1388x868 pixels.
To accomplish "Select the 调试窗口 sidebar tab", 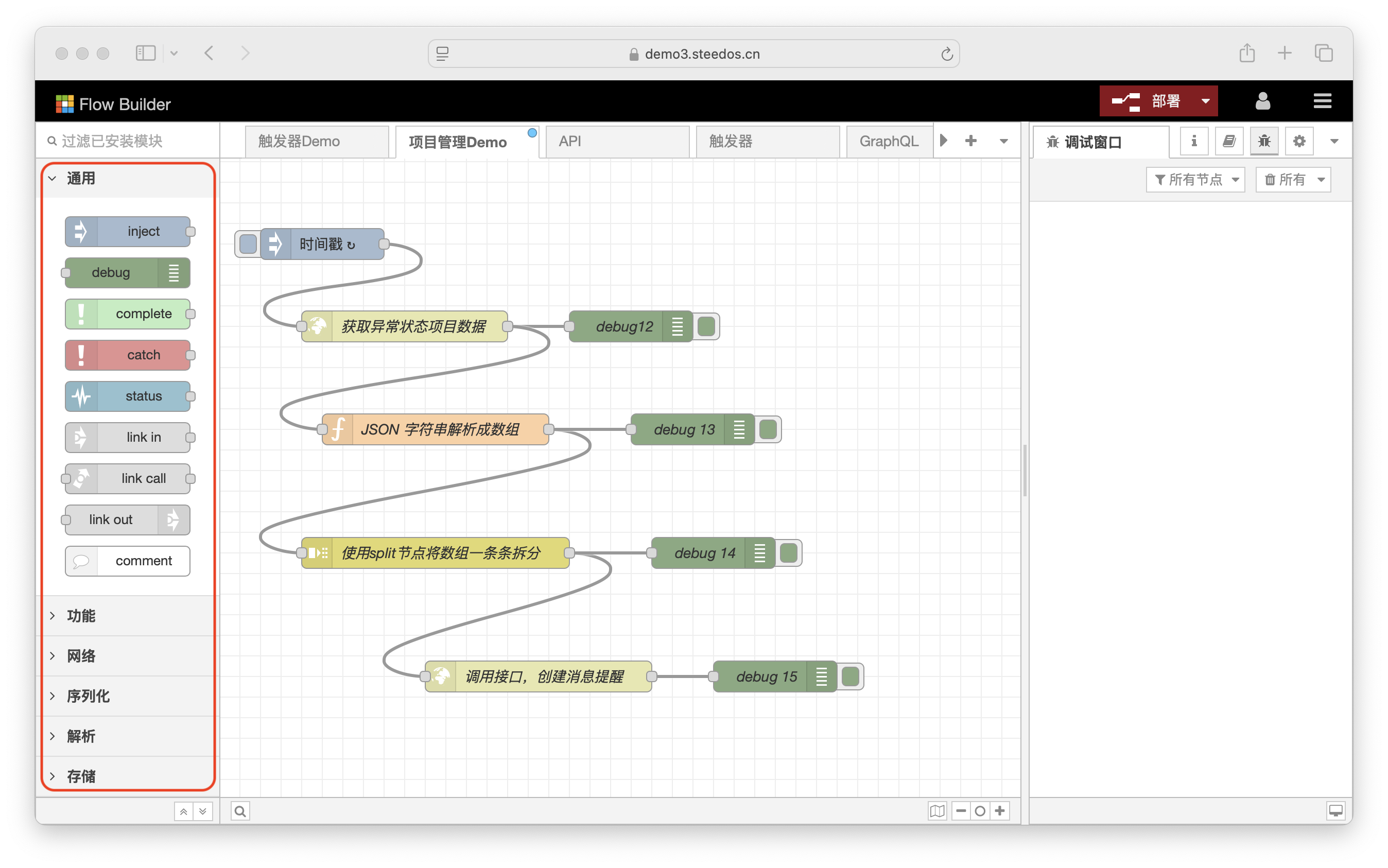I will pos(1101,142).
